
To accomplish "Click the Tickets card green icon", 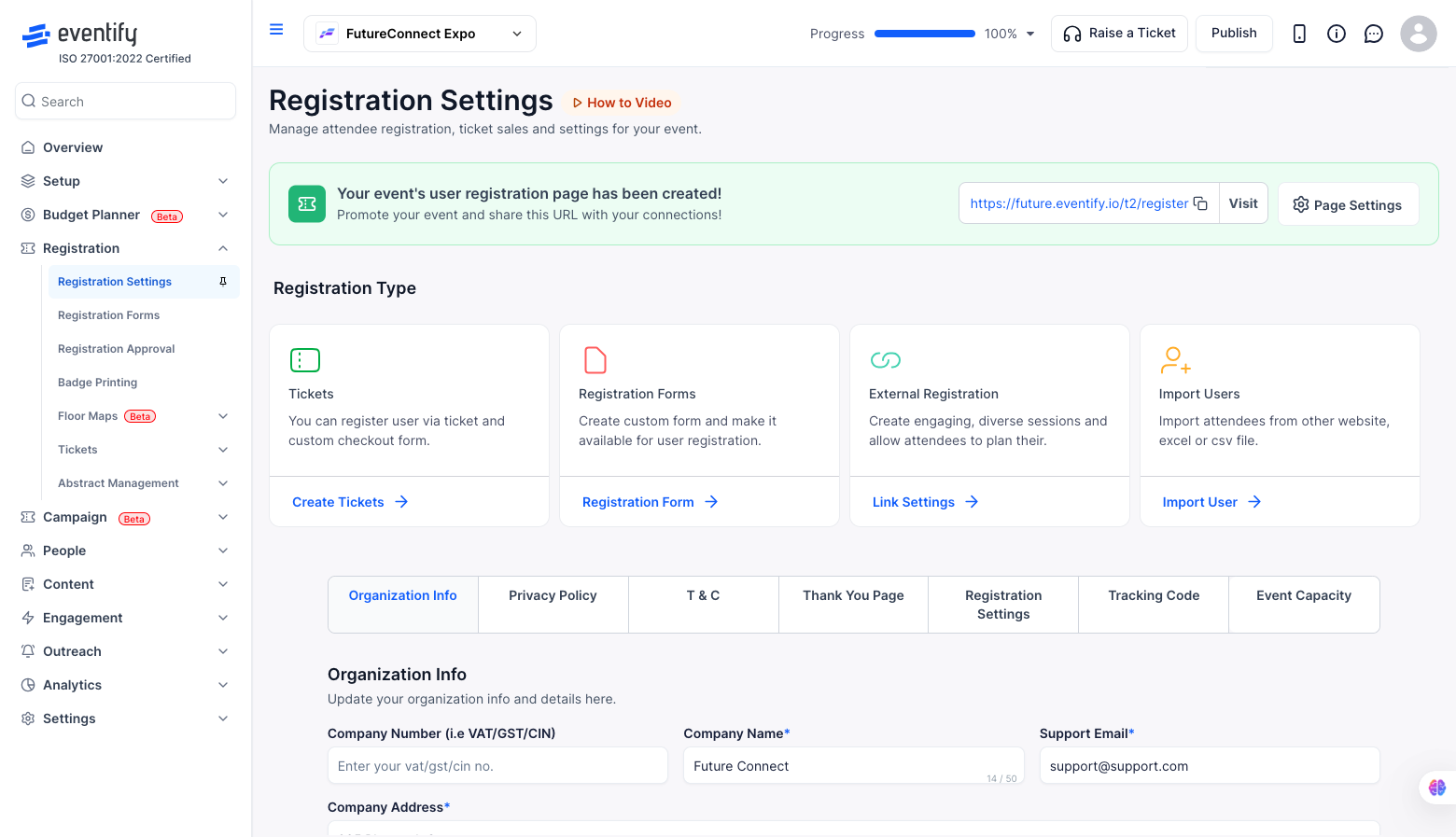I will [x=305, y=360].
